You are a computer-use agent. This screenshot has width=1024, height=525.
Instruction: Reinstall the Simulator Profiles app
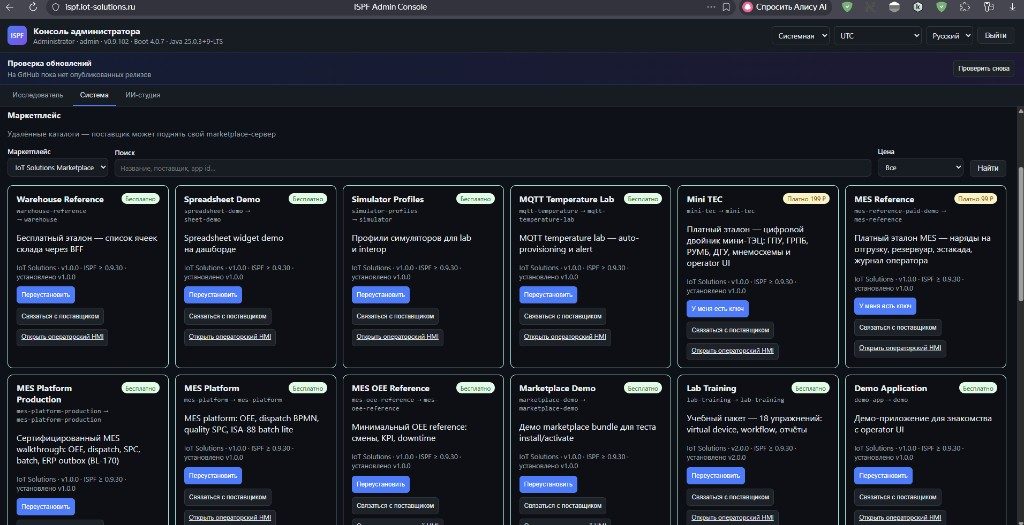381,294
